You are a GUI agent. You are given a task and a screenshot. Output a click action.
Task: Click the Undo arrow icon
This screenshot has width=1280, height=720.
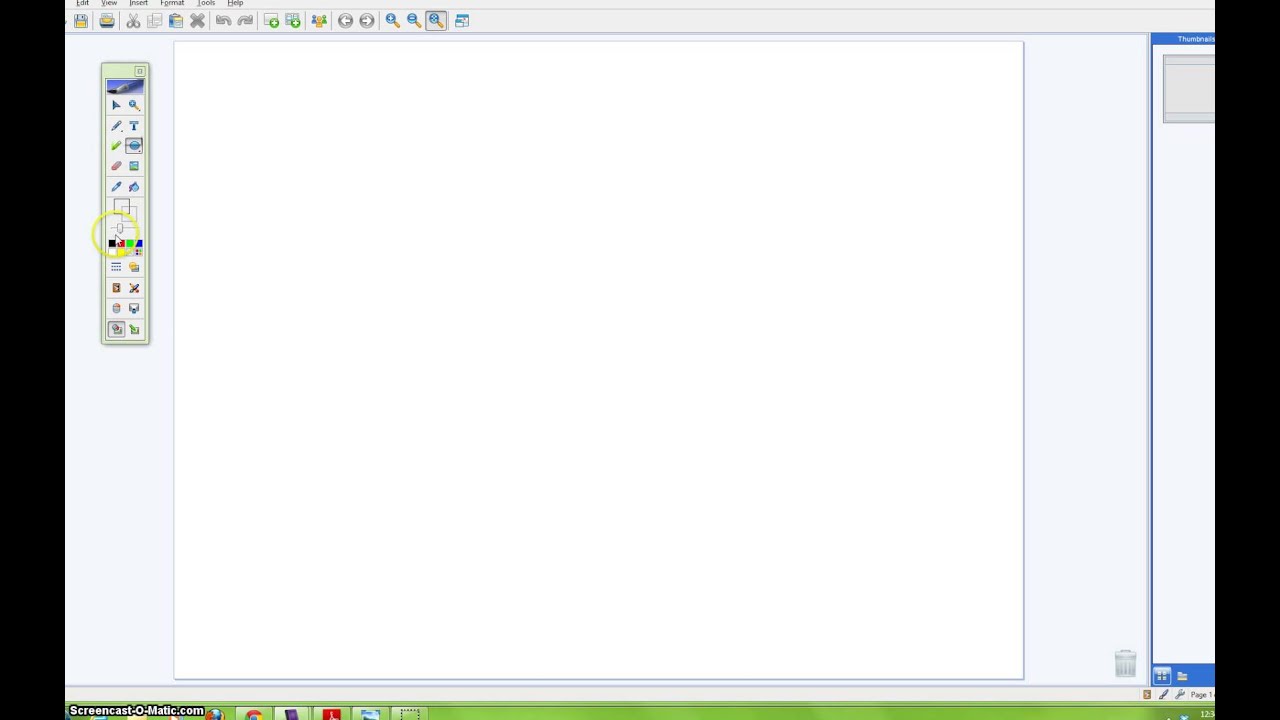tap(223, 20)
